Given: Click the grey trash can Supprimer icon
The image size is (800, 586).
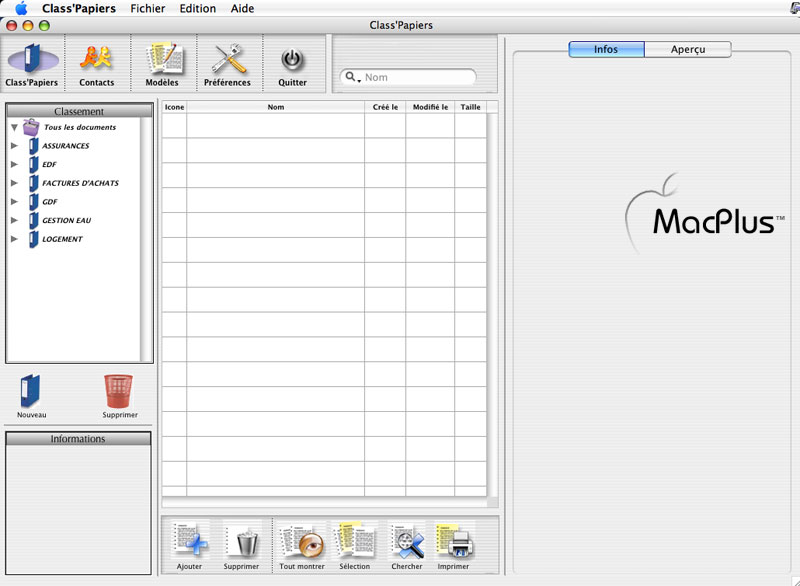Looking at the screenshot, I should pyautogui.click(x=246, y=543).
